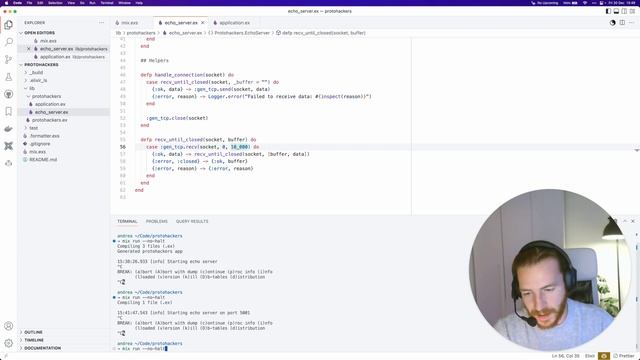
Task: Select the Terminal panel tab
Action: pos(127,221)
